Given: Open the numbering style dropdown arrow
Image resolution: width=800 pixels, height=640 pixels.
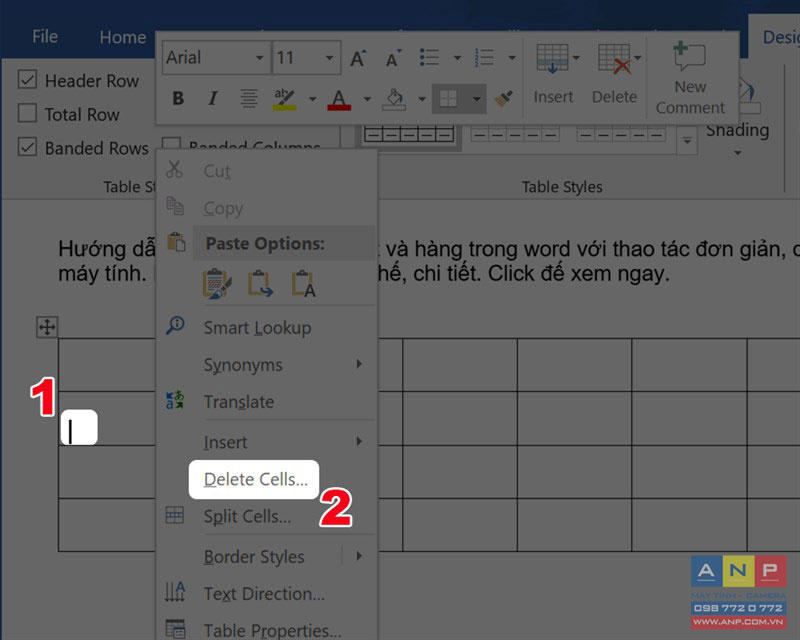Looking at the screenshot, I should click(512, 58).
